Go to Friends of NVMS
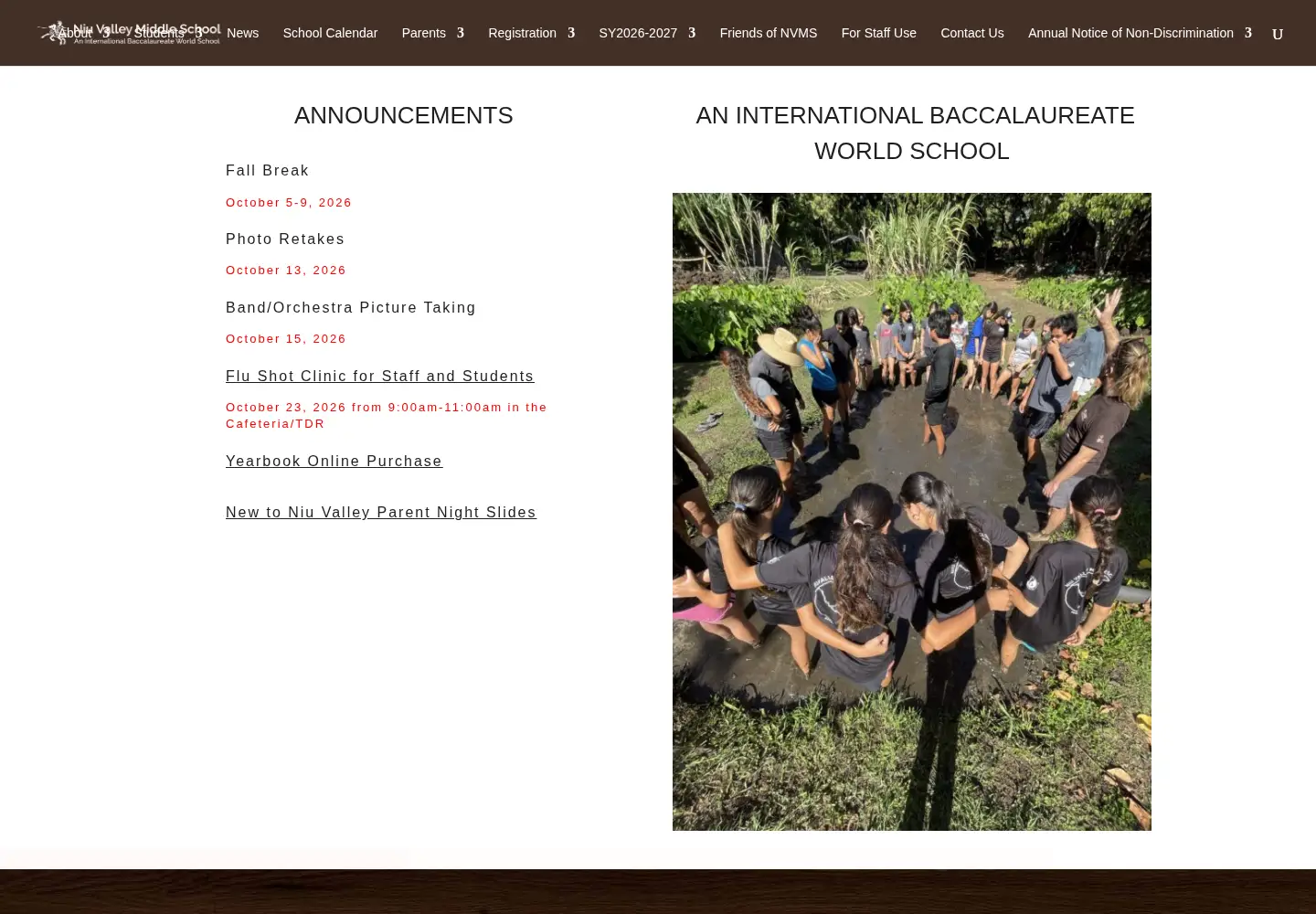Viewport: 1316px width, 914px height. [768, 33]
